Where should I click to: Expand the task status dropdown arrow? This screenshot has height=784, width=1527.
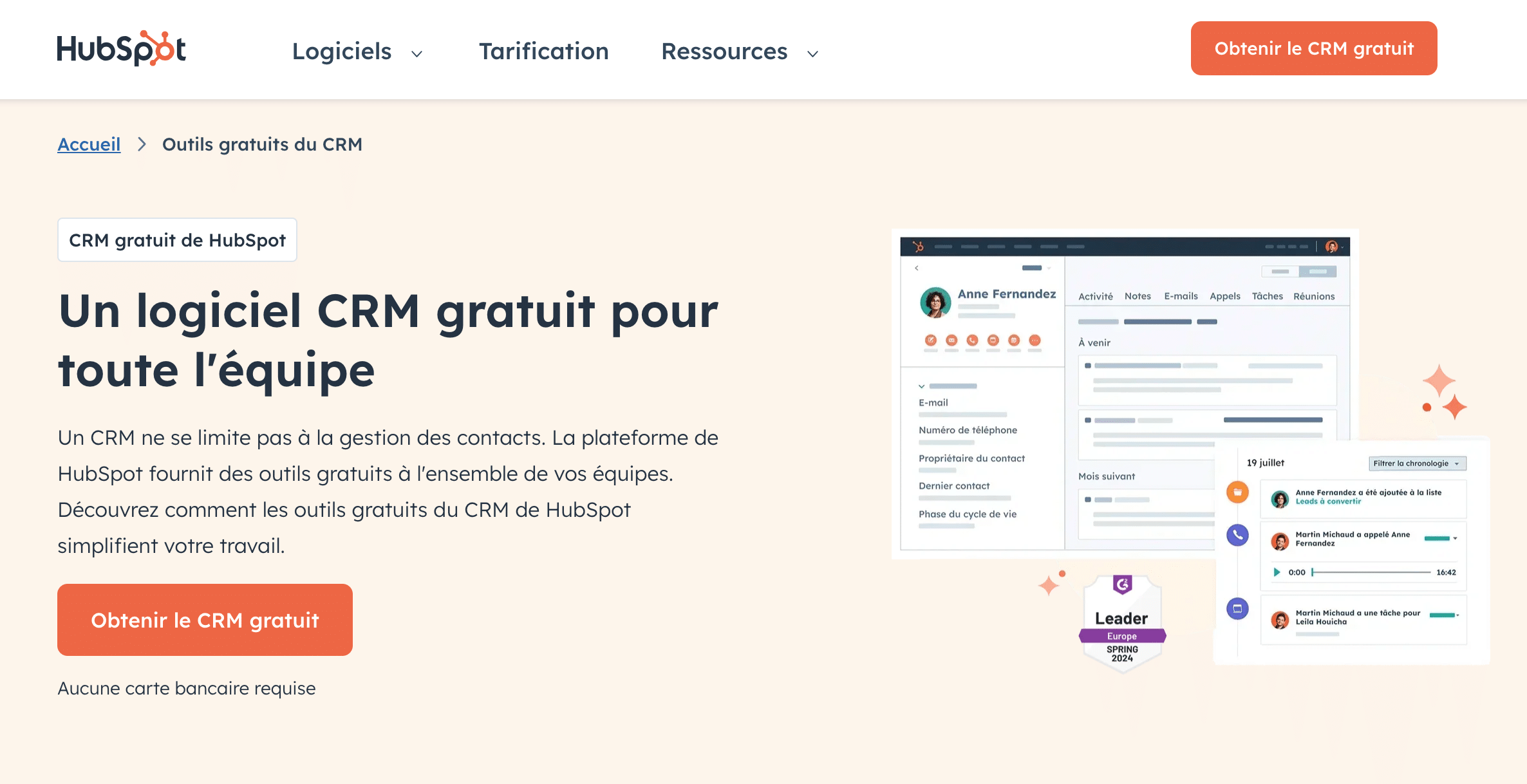[x=1457, y=615]
